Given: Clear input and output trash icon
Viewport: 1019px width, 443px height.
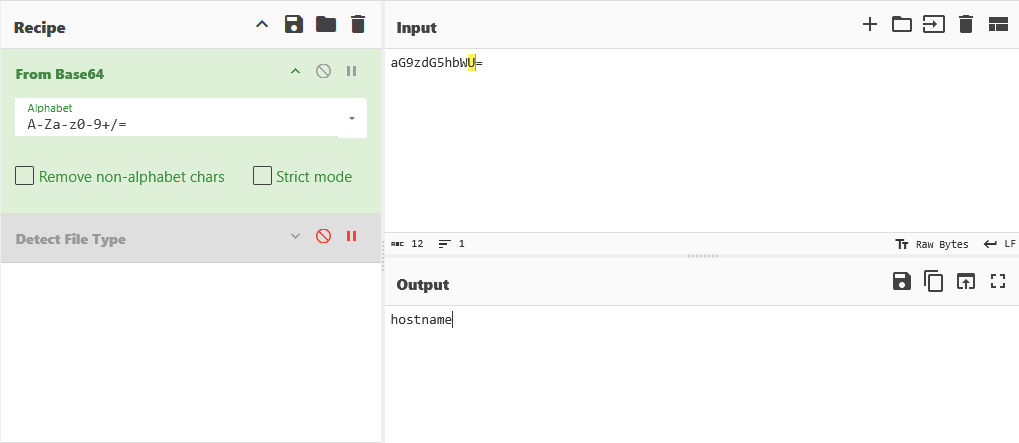Looking at the screenshot, I should [965, 25].
